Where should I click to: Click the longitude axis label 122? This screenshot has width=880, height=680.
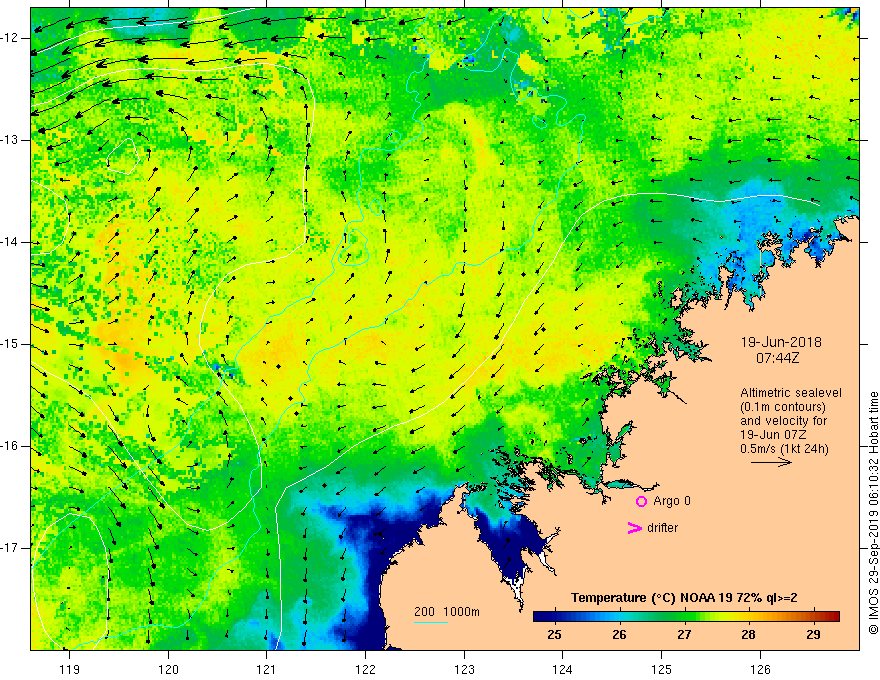[x=365, y=669]
